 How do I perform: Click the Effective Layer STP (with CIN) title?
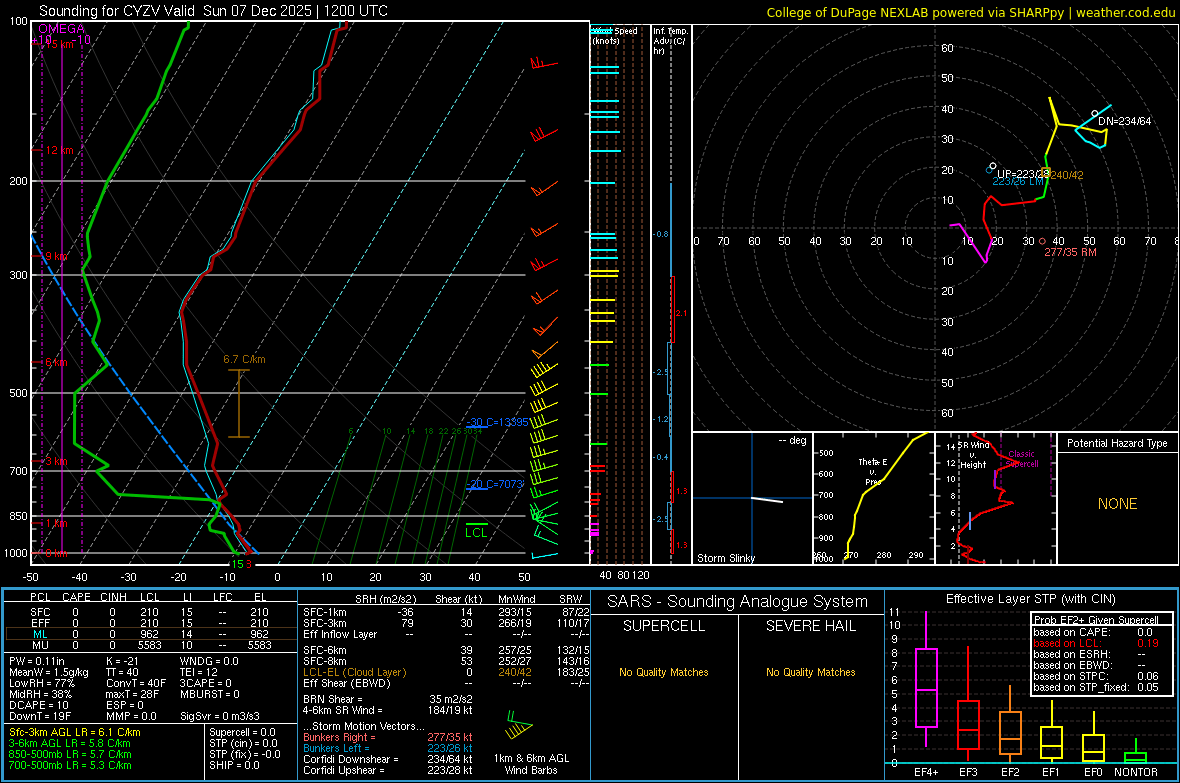1030,599
